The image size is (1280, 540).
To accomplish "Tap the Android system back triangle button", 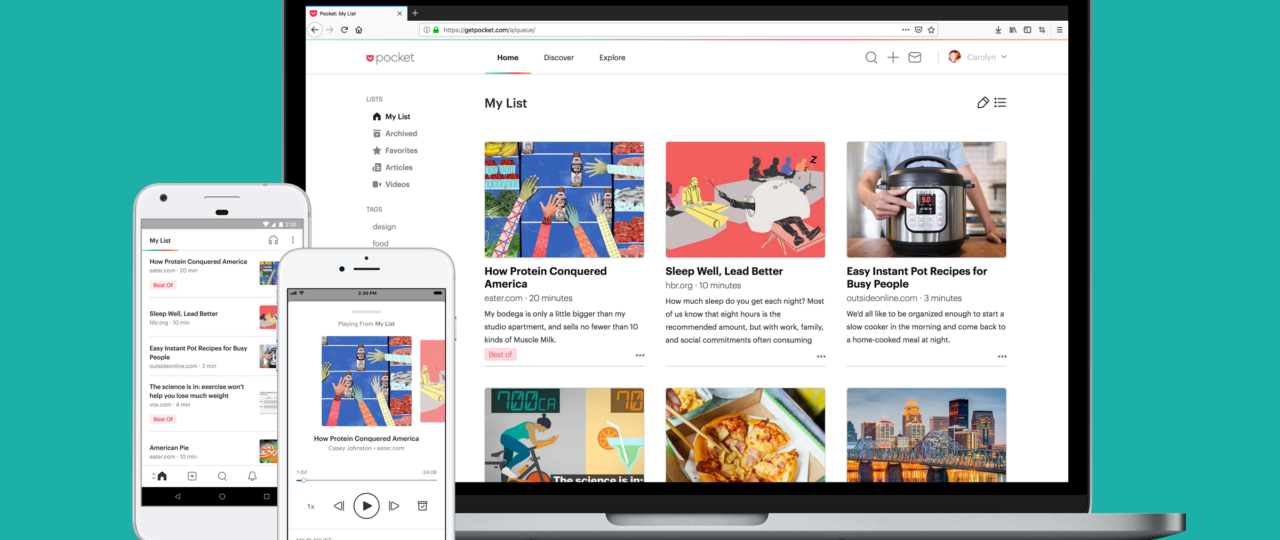I will 178,496.
